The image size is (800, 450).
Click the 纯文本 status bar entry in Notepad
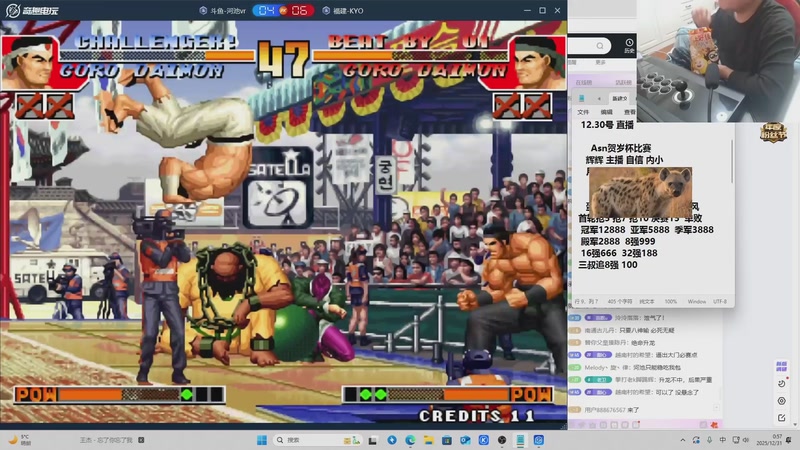(647, 302)
